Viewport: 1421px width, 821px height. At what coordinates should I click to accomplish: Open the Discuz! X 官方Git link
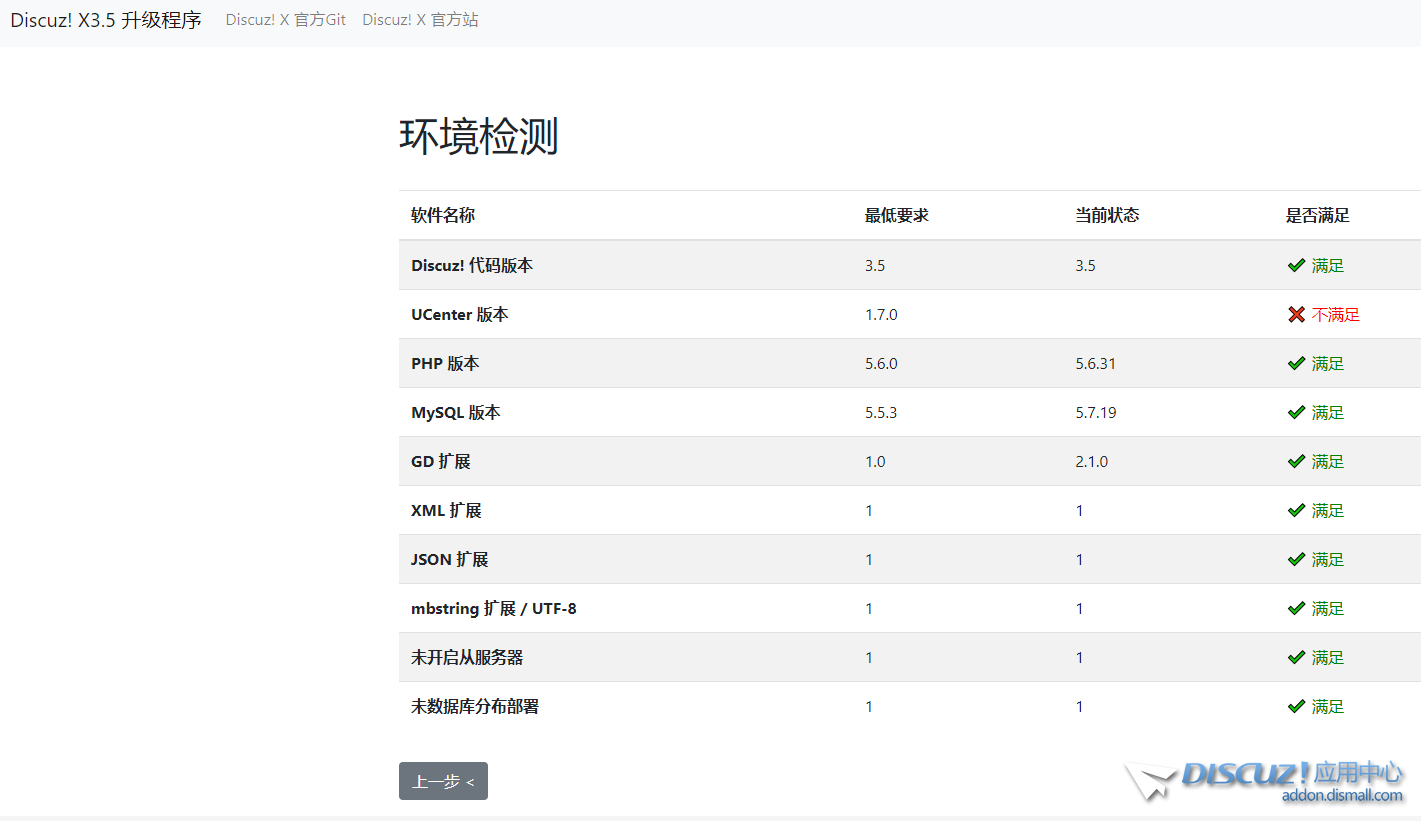tap(286, 20)
